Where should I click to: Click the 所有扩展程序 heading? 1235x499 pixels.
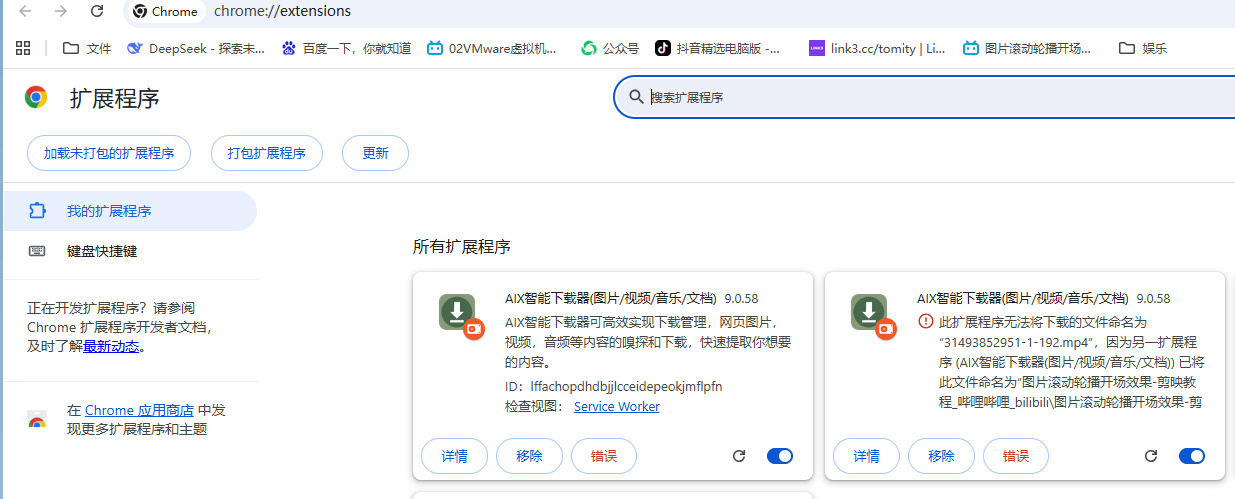[x=461, y=247]
